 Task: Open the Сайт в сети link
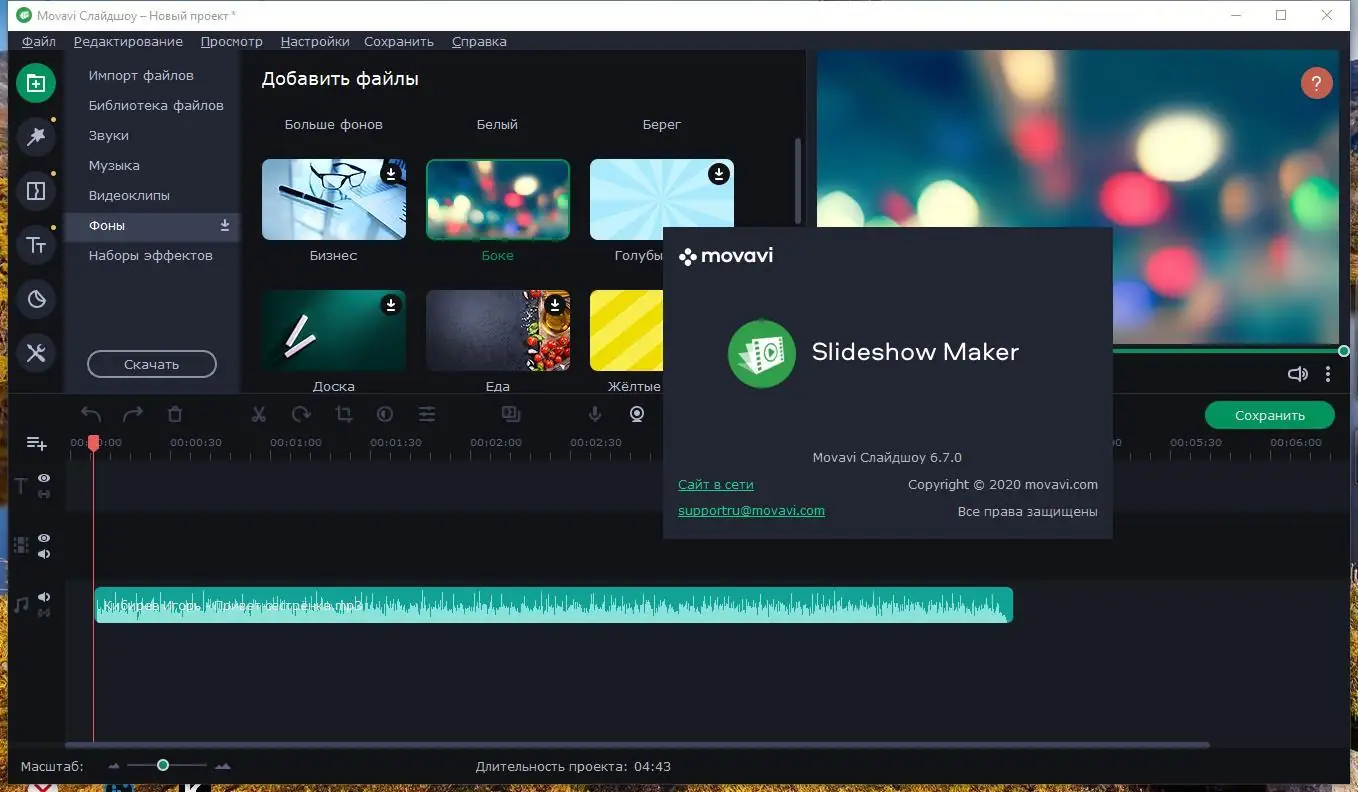715,484
